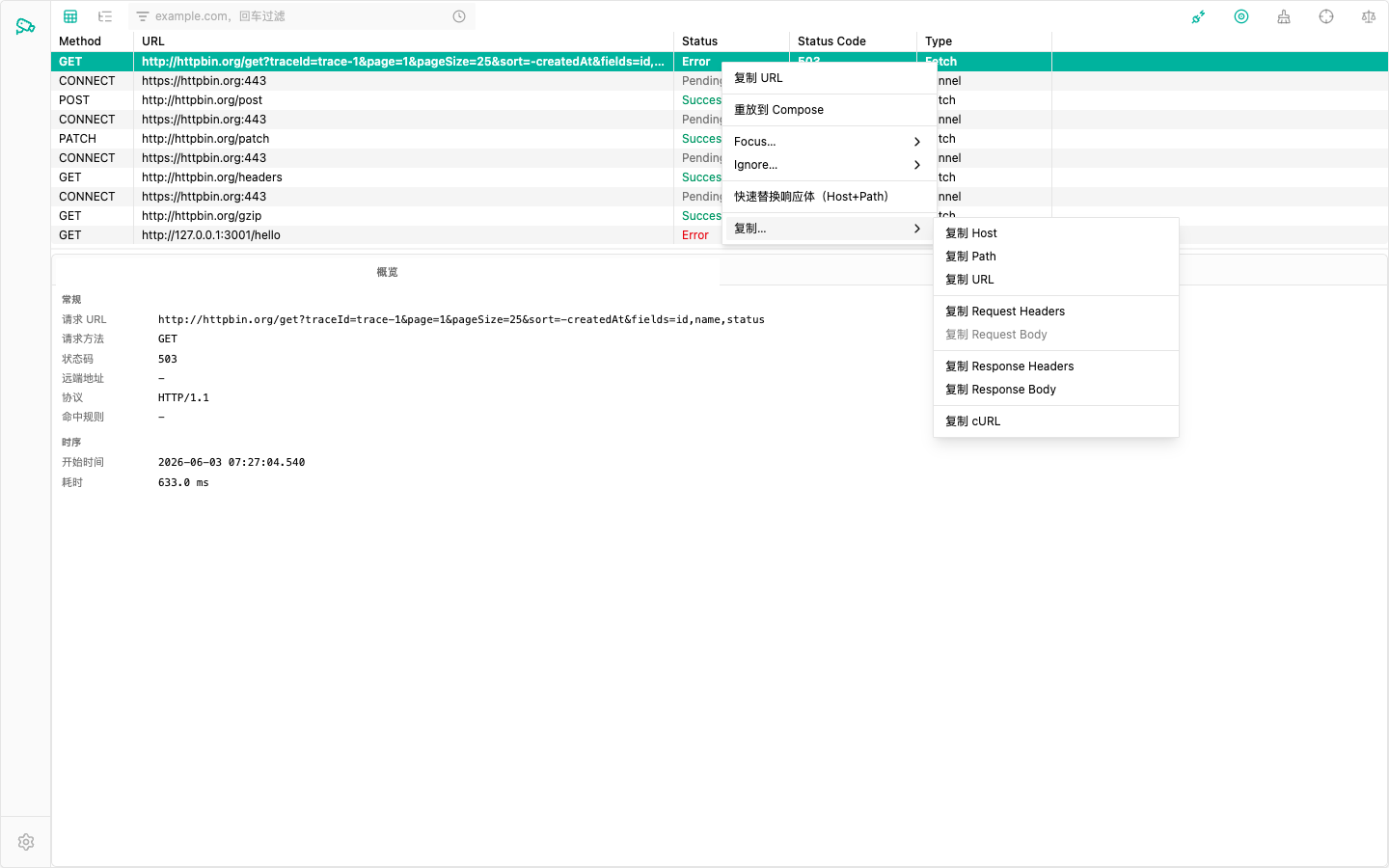The image size is (1389, 868).
Task: Expand the Focus... submenu arrow
Action: click(917, 142)
